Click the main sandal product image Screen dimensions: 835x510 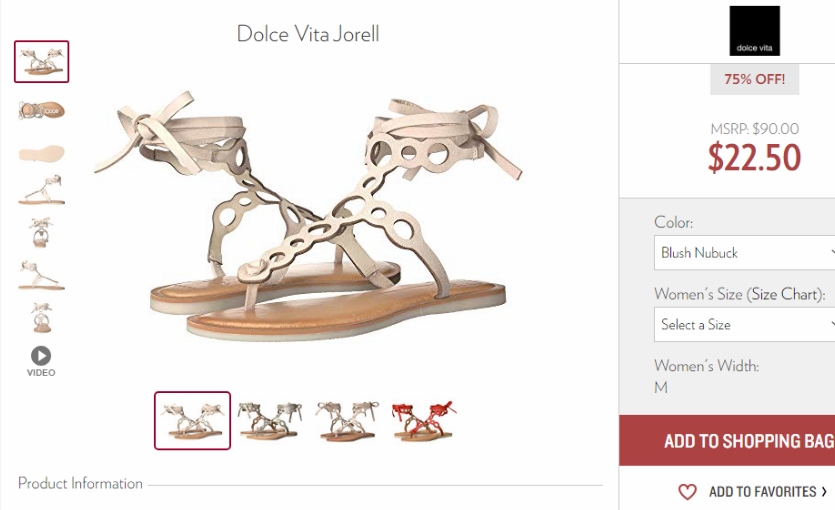click(308, 216)
